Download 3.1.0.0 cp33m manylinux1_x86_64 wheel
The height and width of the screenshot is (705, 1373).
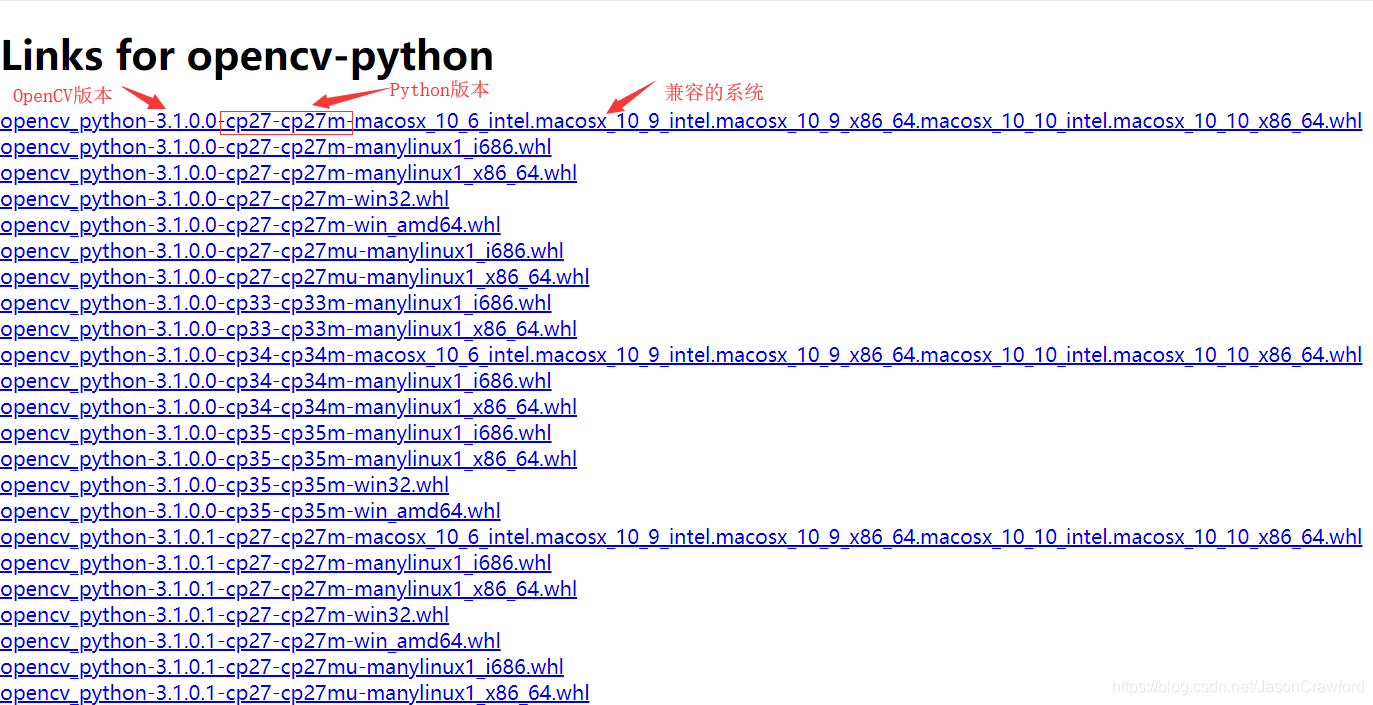pos(288,329)
